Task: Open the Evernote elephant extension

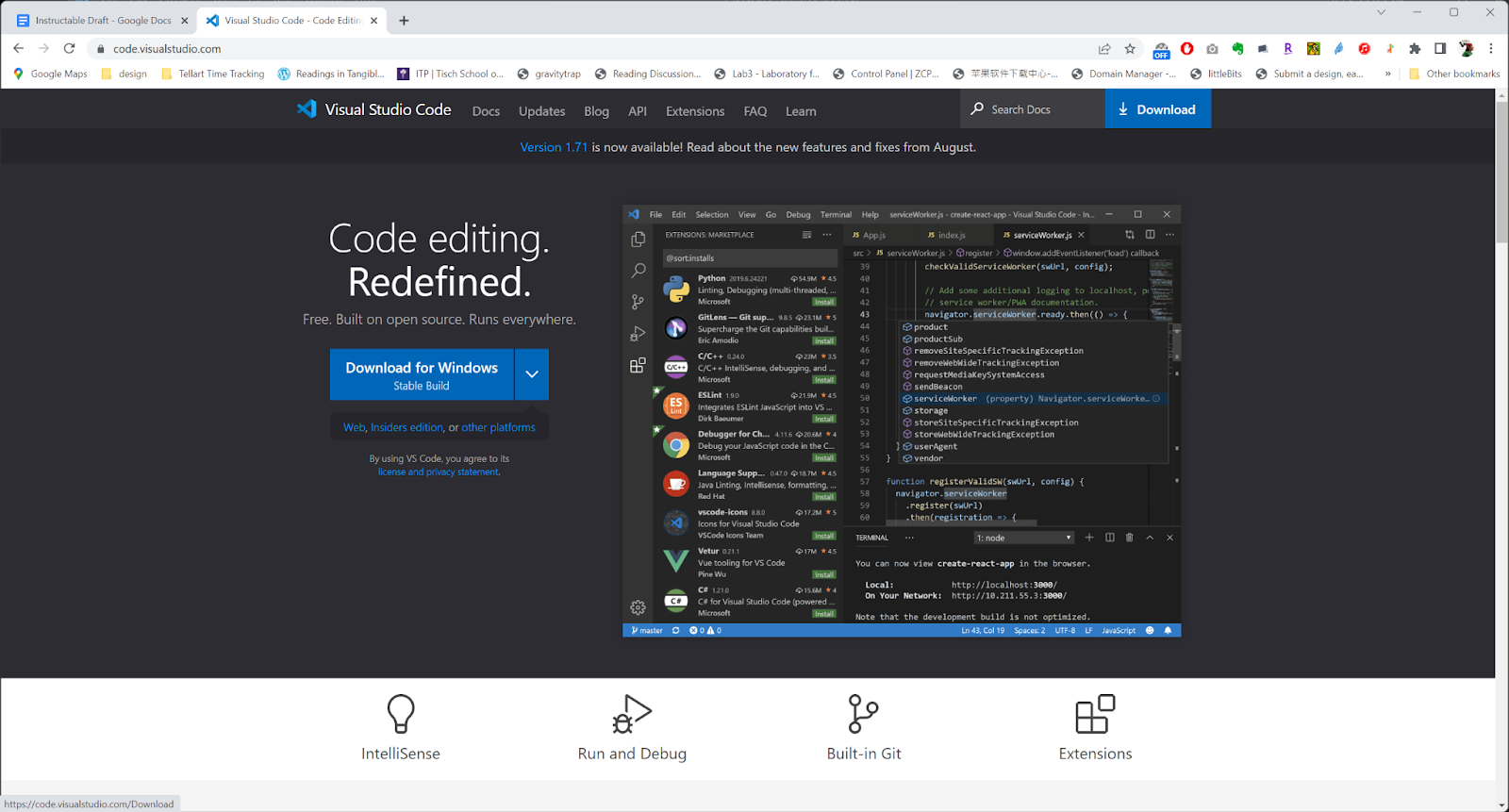Action: point(1238,49)
